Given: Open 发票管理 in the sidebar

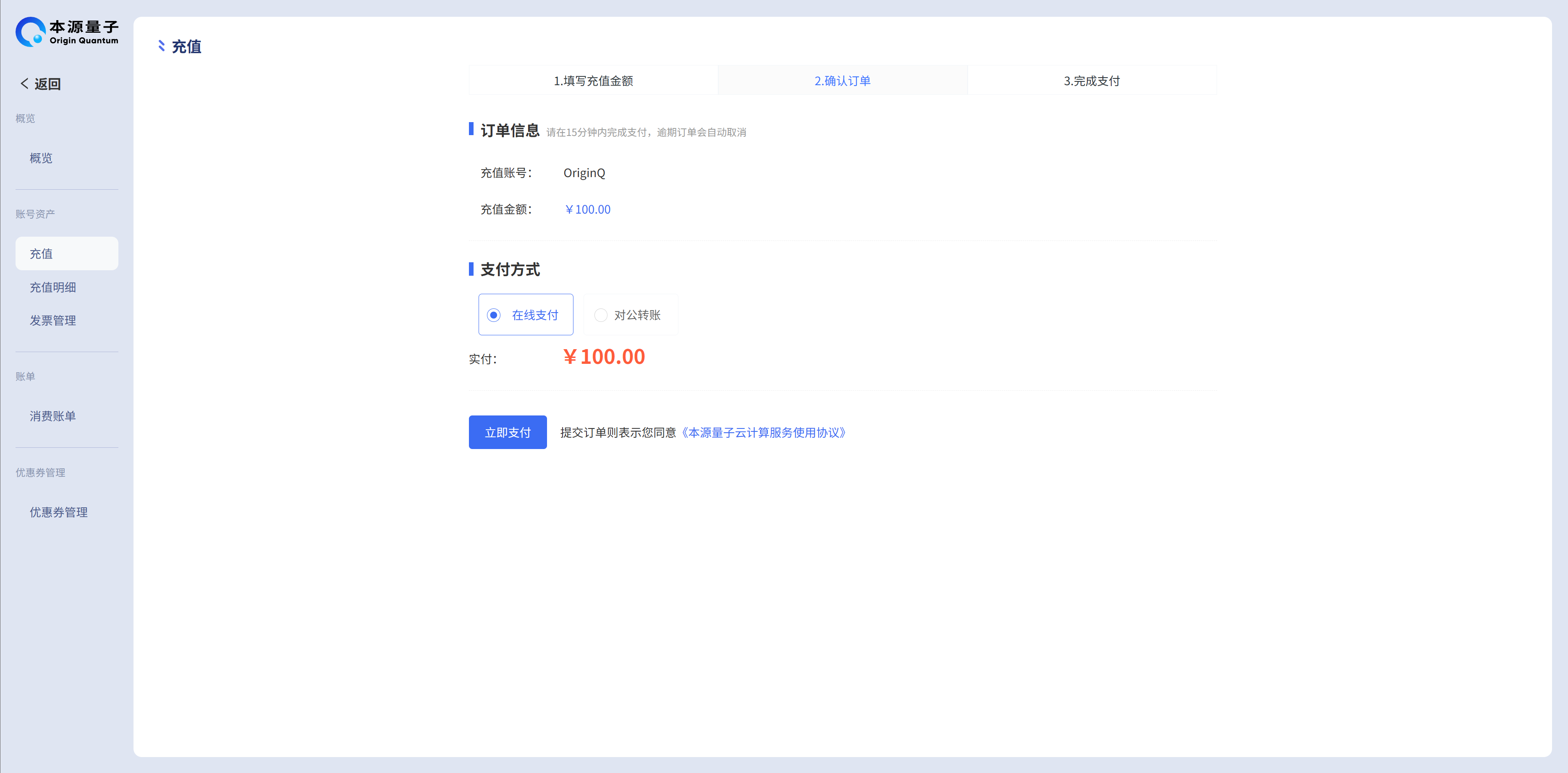Looking at the screenshot, I should click(53, 320).
